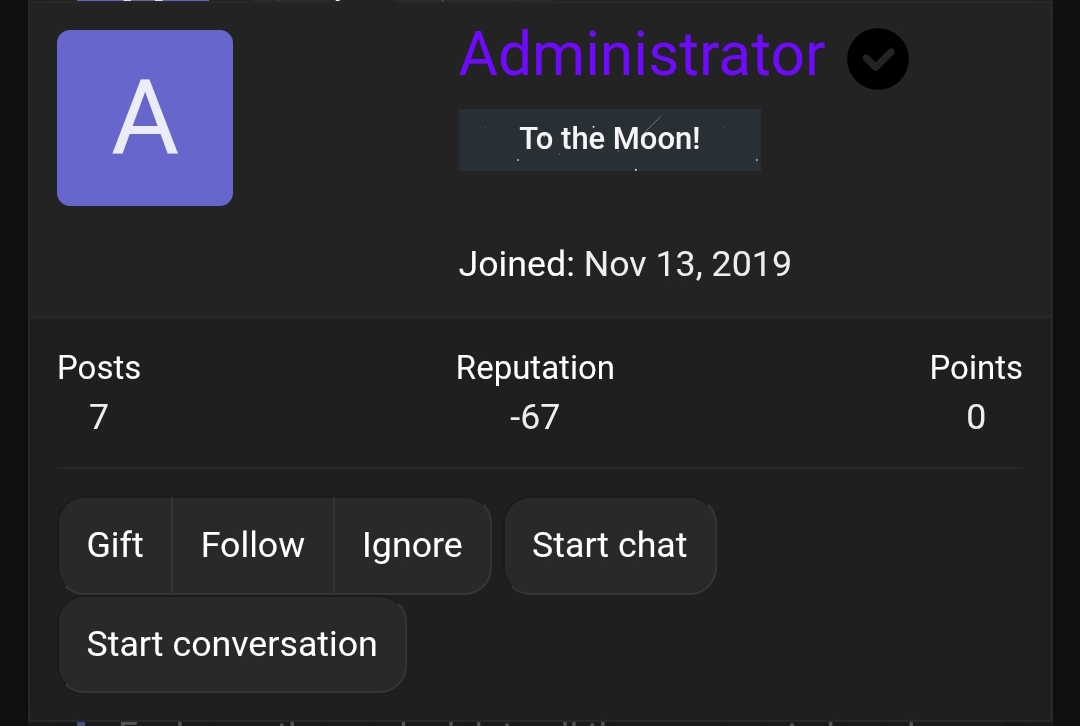
Task: Click the Start chat bubble icon button
Action: click(x=610, y=545)
